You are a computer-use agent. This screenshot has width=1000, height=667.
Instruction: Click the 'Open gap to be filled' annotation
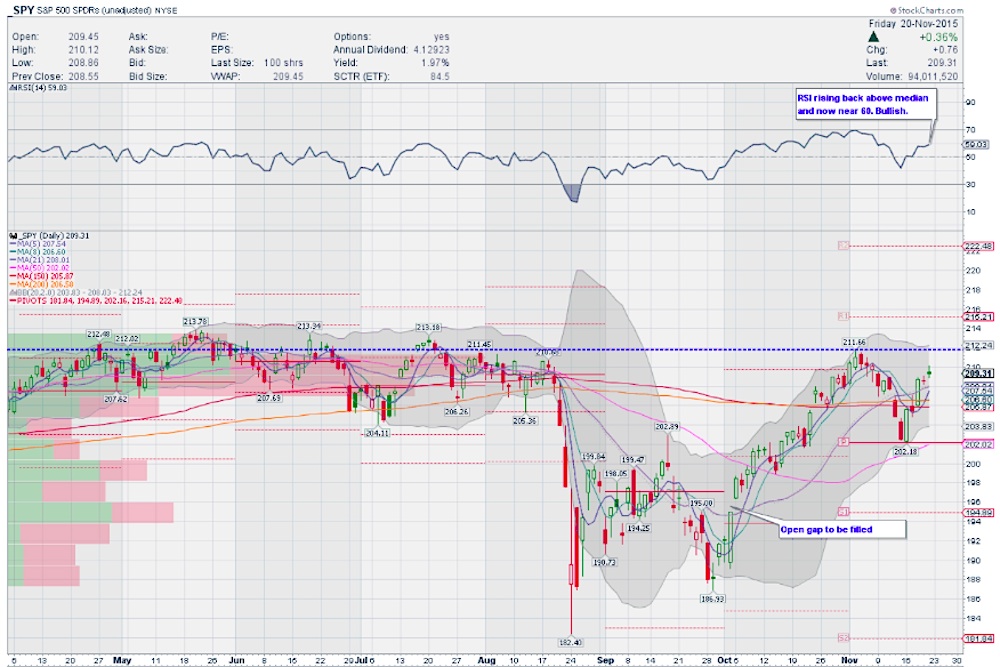coord(842,529)
